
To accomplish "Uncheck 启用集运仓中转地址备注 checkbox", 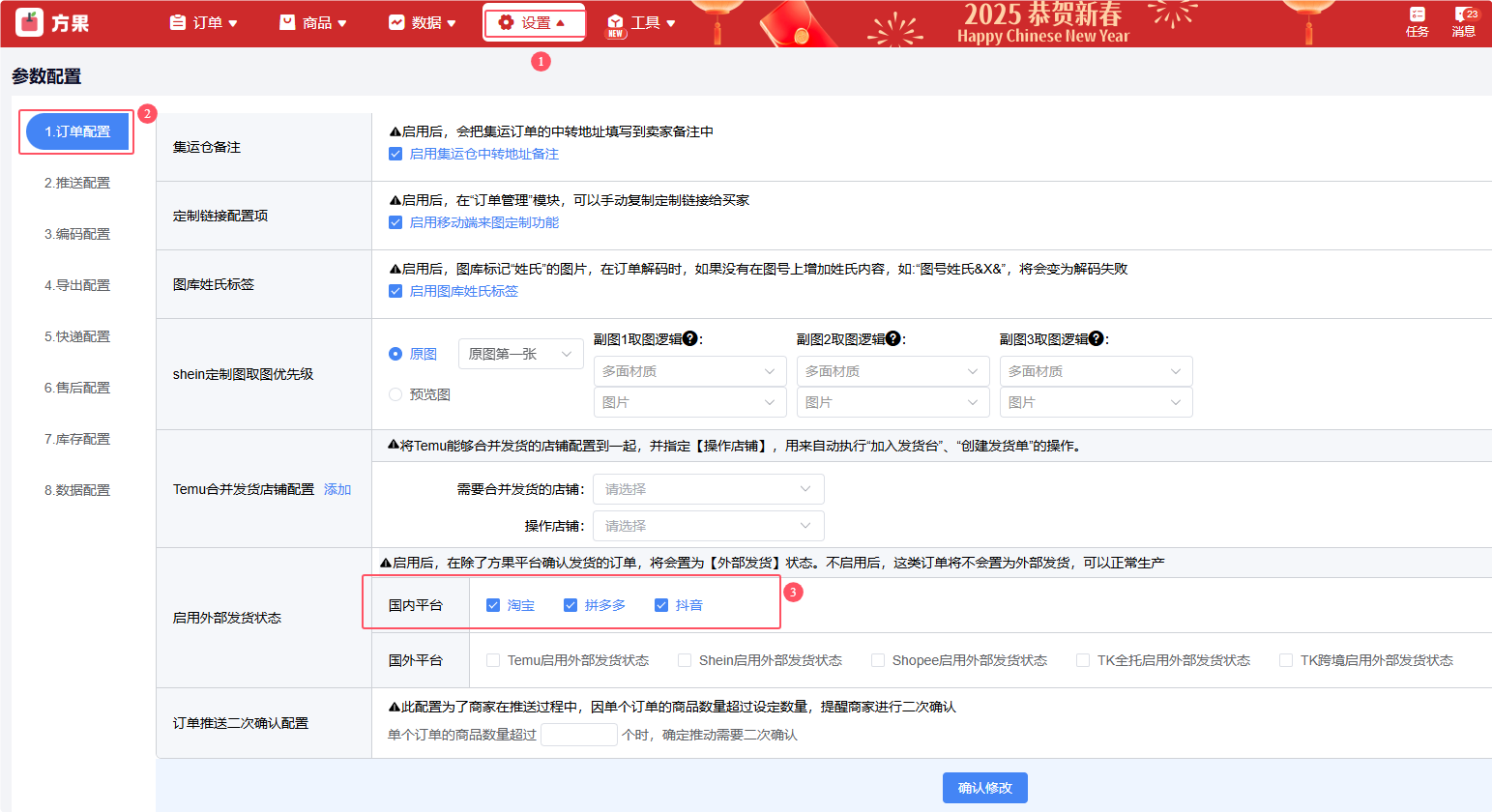I will pyautogui.click(x=395, y=154).
